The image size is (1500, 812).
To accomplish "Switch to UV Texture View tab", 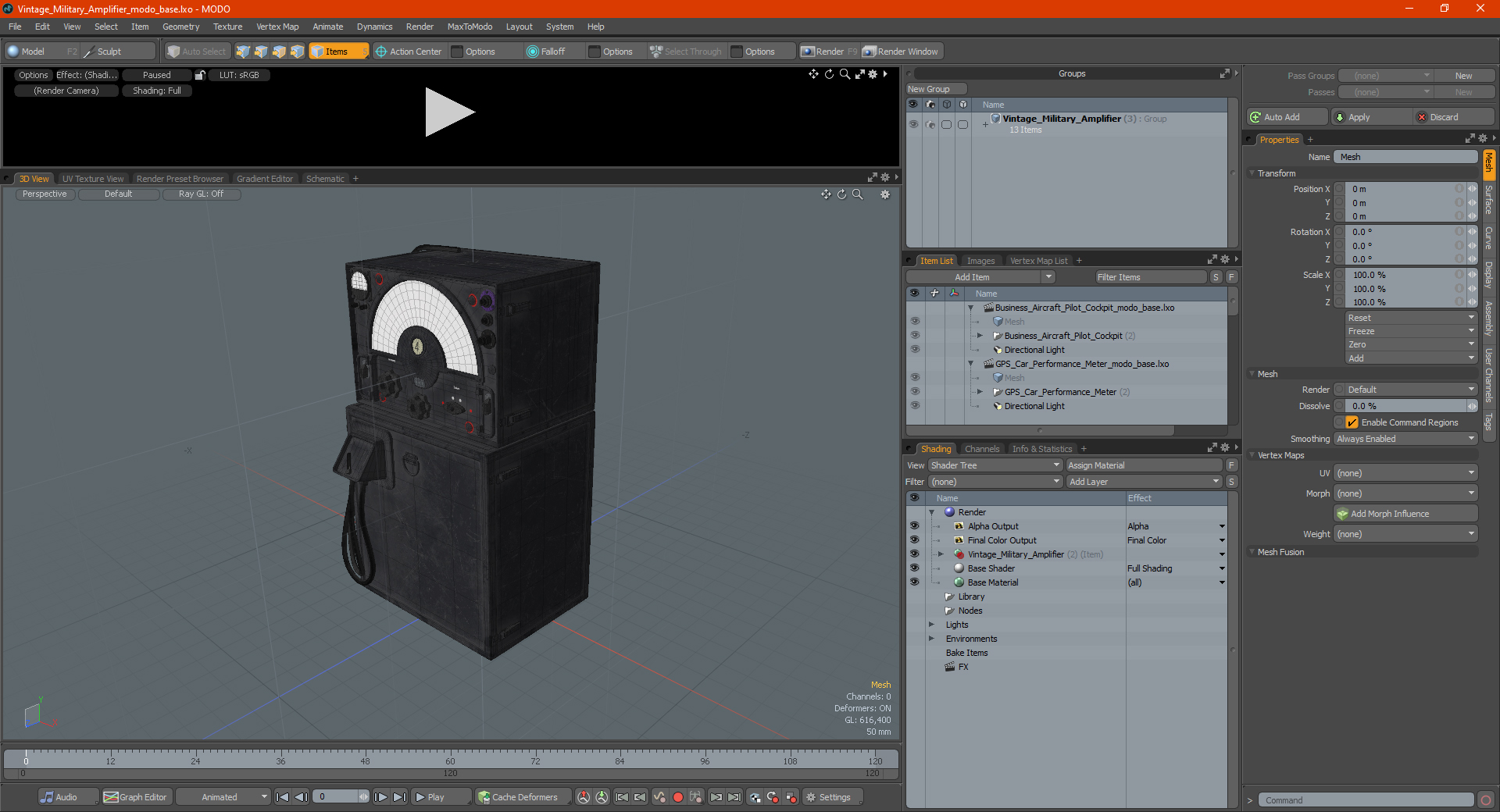I will pyautogui.click(x=93, y=179).
